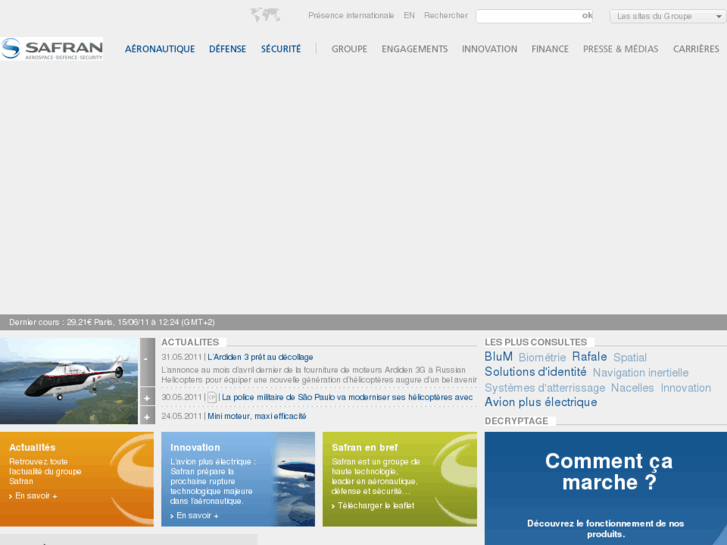Open the Presse & Médias menu
The height and width of the screenshot is (545, 727).
620,49
